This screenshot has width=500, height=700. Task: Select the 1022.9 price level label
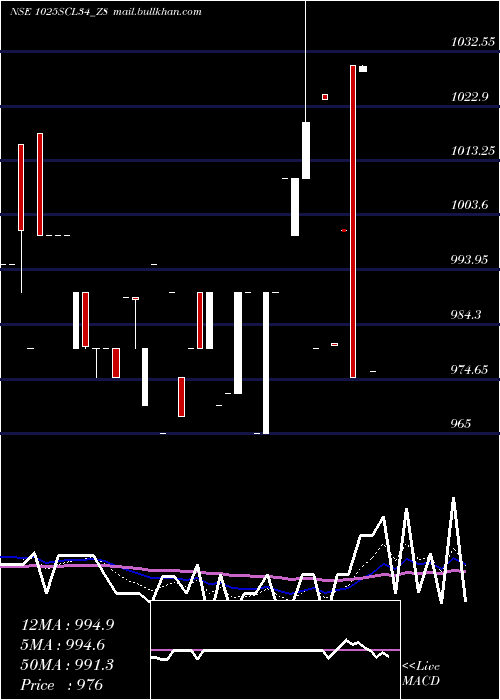point(469,96)
